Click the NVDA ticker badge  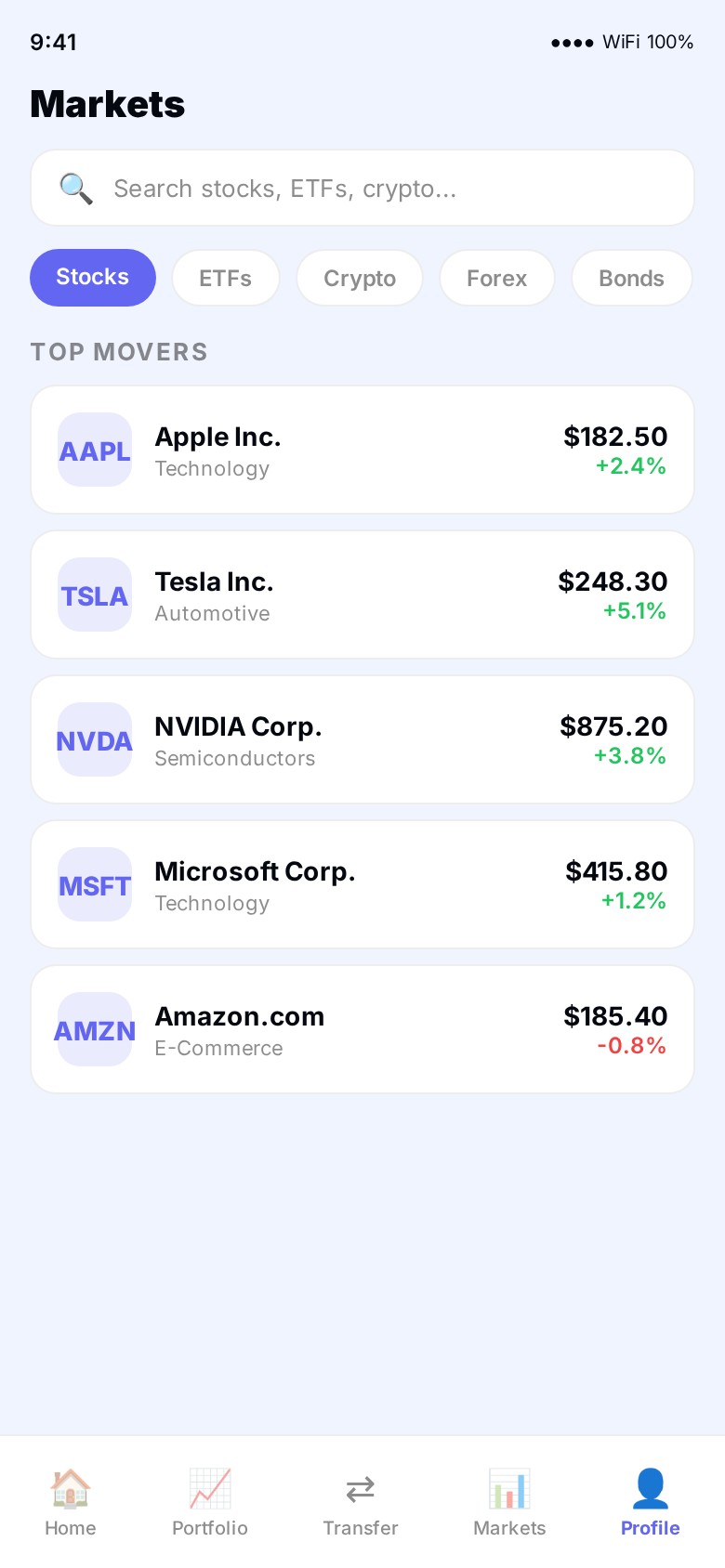95,740
